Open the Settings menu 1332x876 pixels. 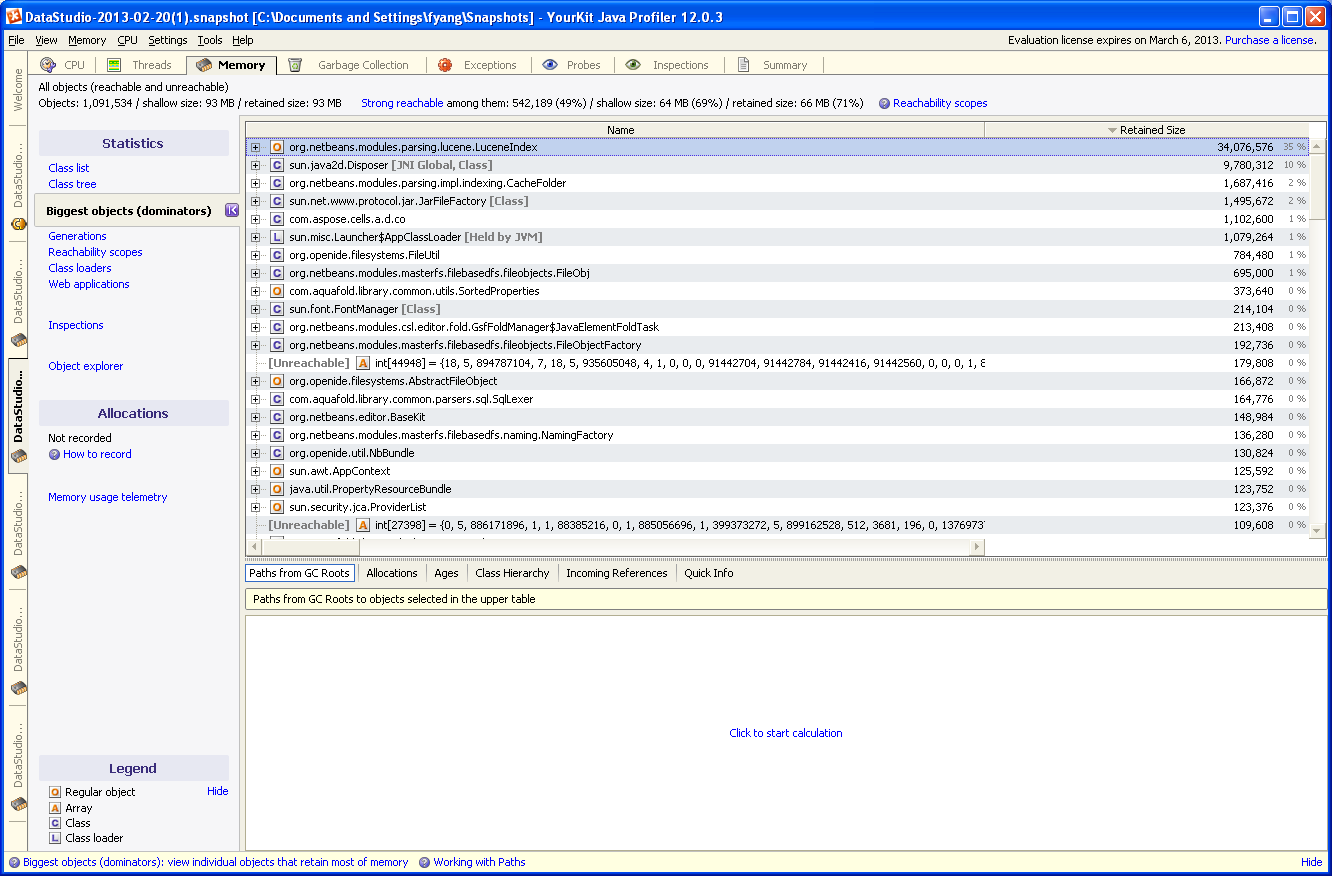point(167,40)
